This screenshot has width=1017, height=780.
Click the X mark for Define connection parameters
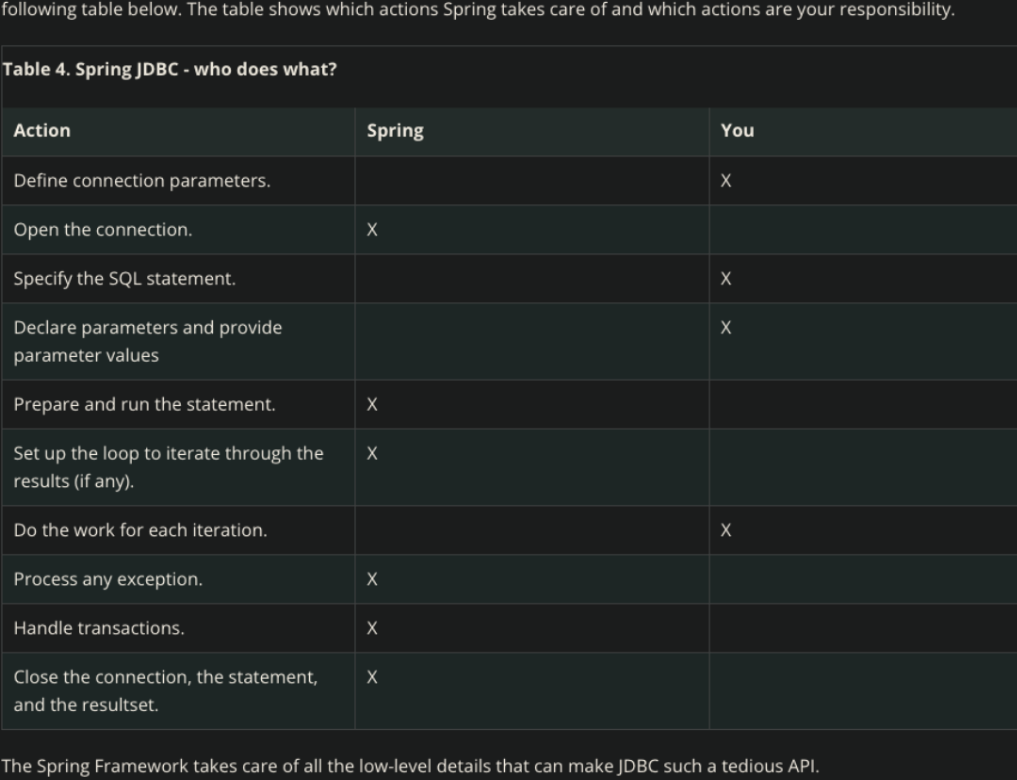coord(726,181)
